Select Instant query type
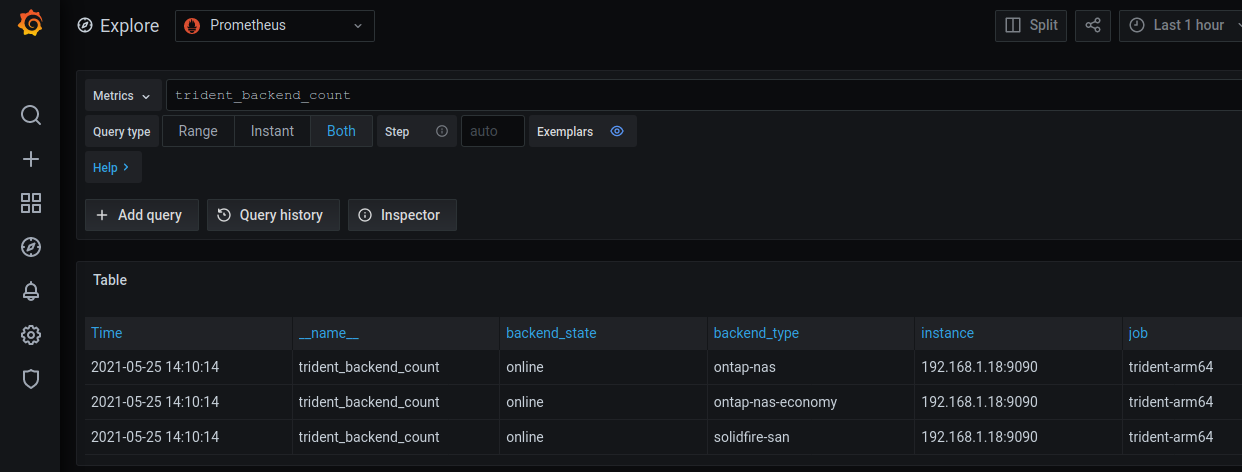This screenshot has height=472, width=1242. click(272, 131)
